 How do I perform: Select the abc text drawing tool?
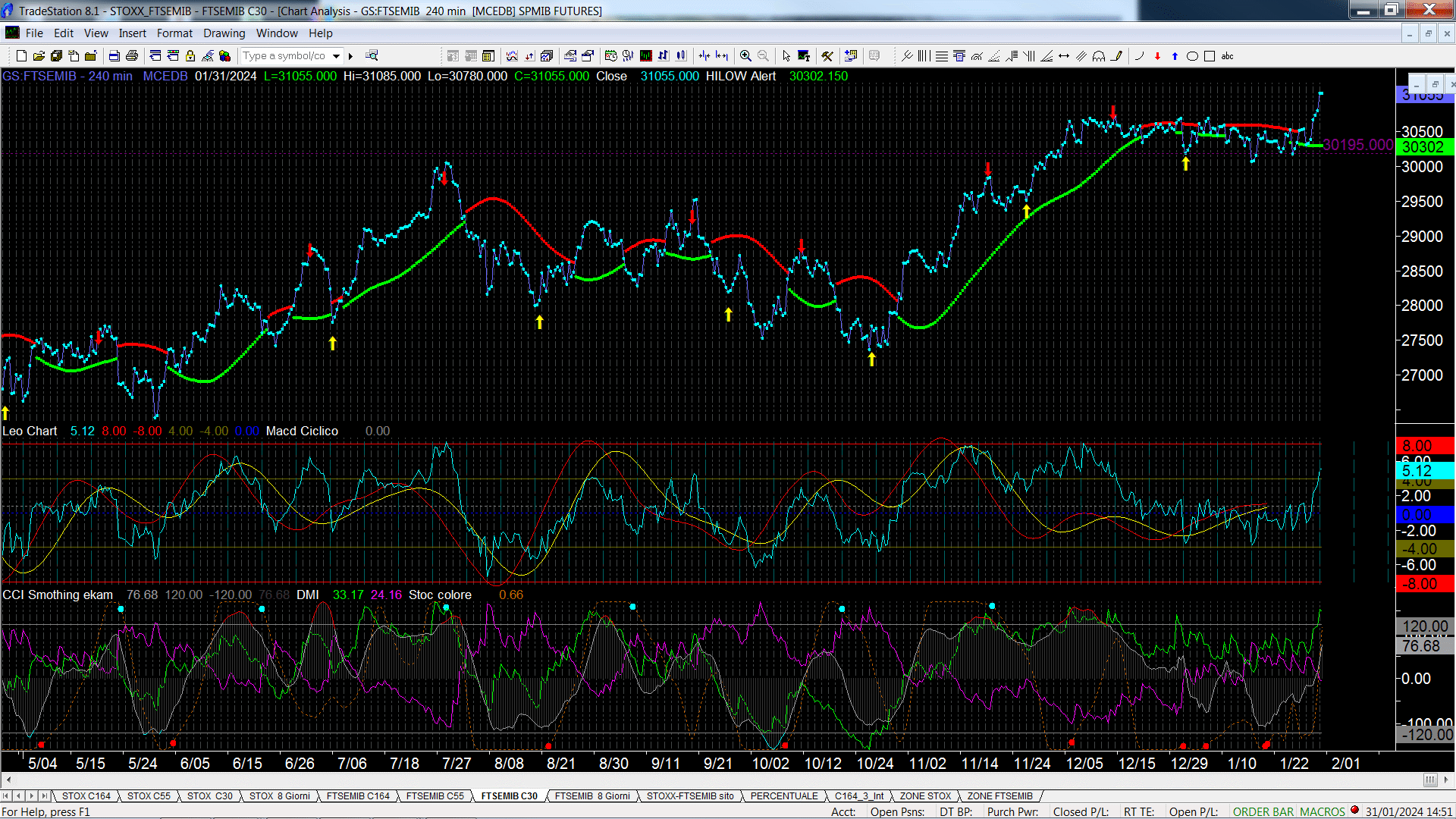click(1227, 56)
